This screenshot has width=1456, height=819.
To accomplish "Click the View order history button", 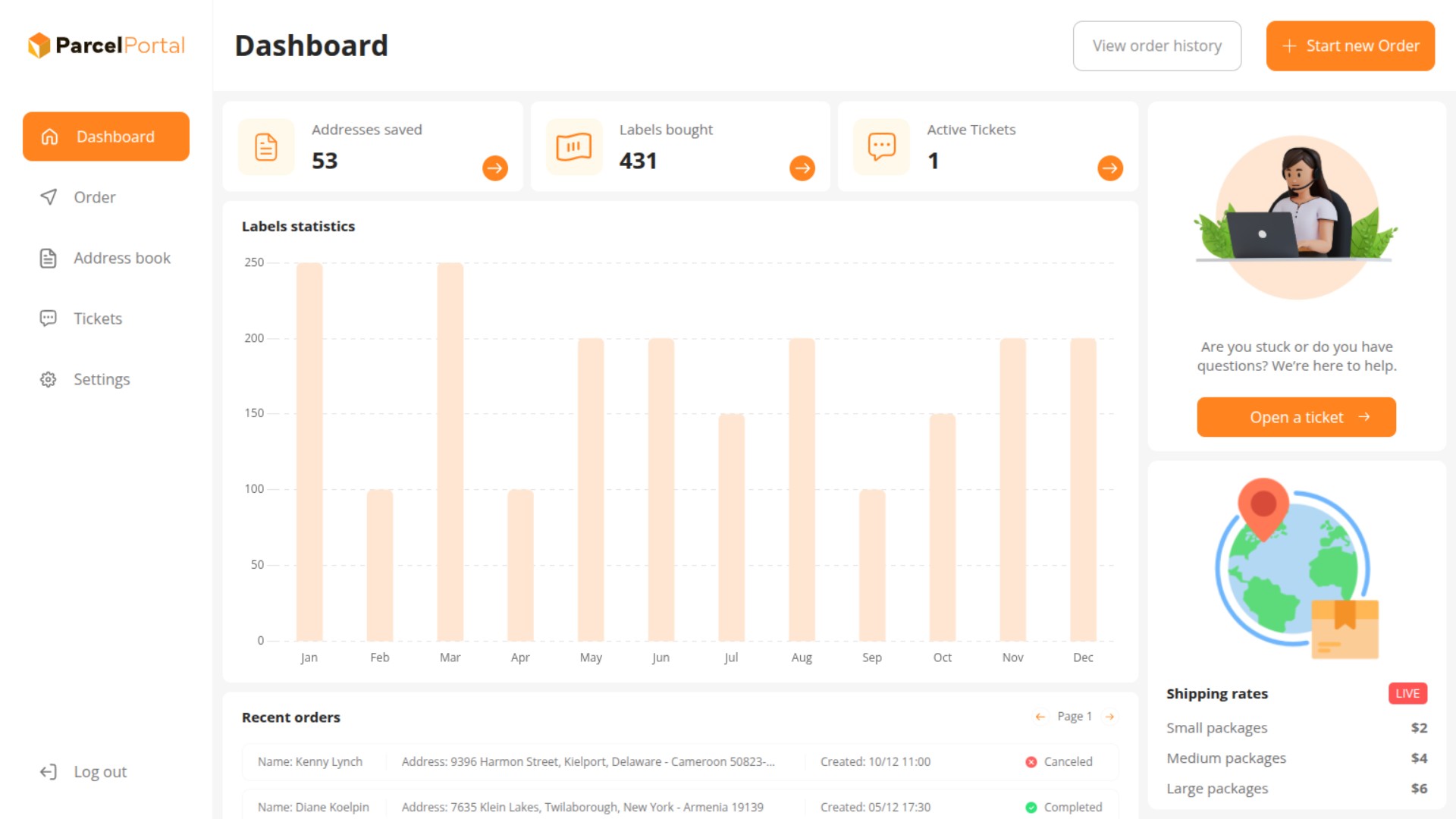I will pyautogui.click(x=1156, y=45).
